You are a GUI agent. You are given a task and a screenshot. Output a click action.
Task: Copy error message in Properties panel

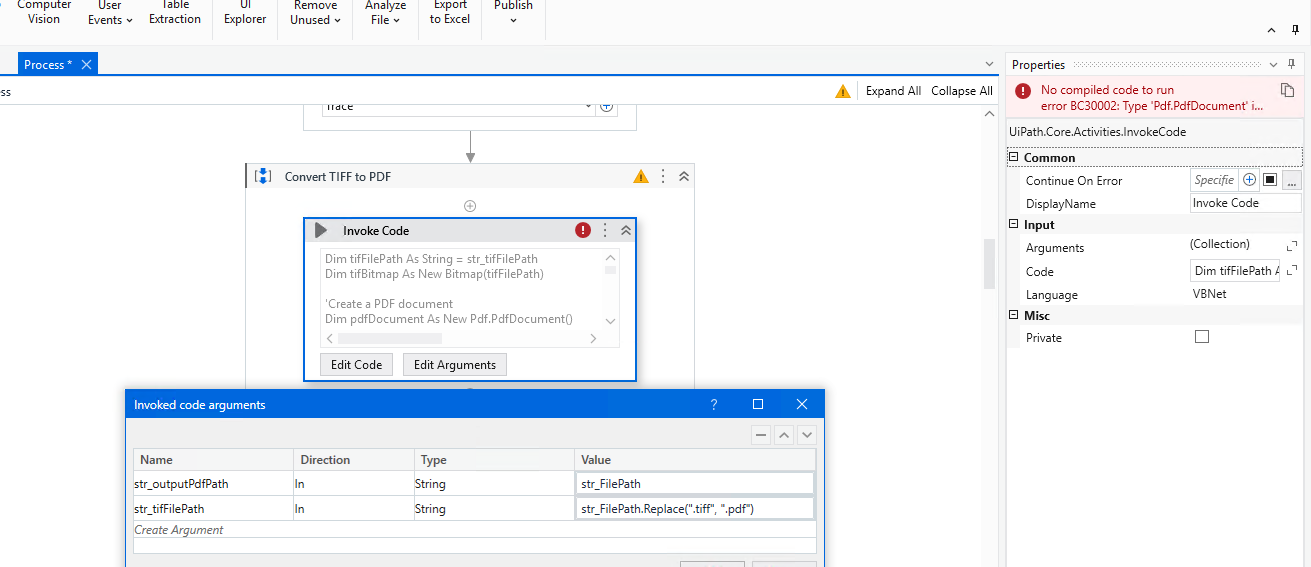1287,90
